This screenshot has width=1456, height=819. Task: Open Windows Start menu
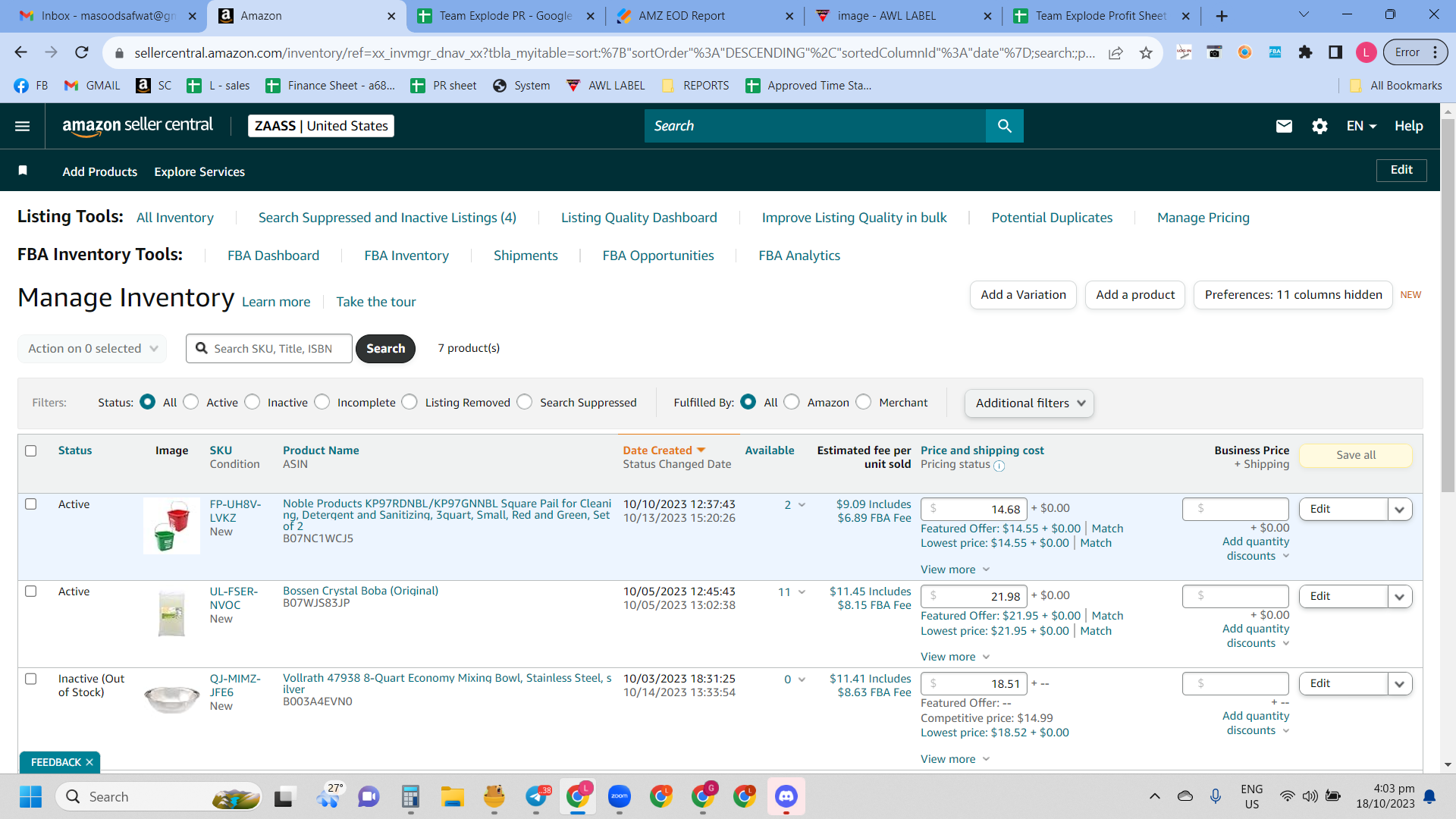click(x=30, y=796)
